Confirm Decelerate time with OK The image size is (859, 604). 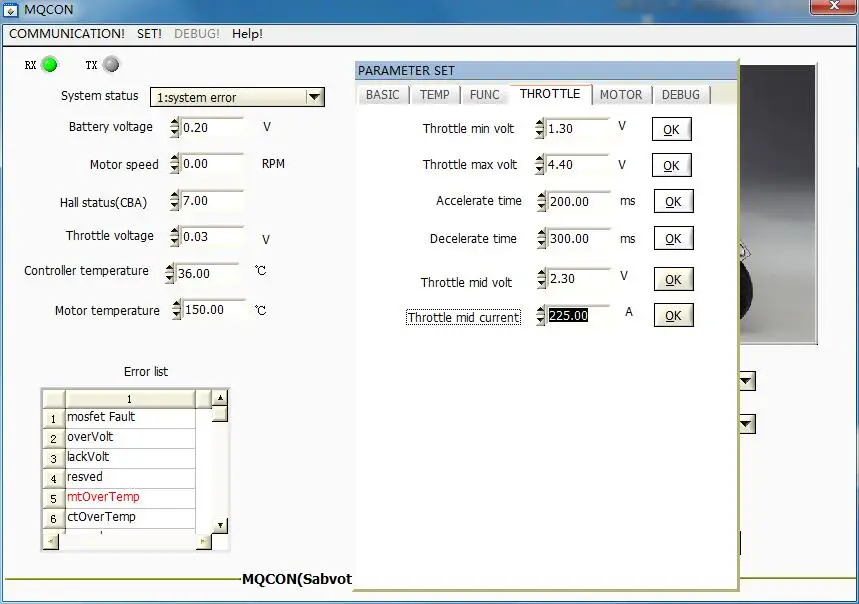pos(673,238)
